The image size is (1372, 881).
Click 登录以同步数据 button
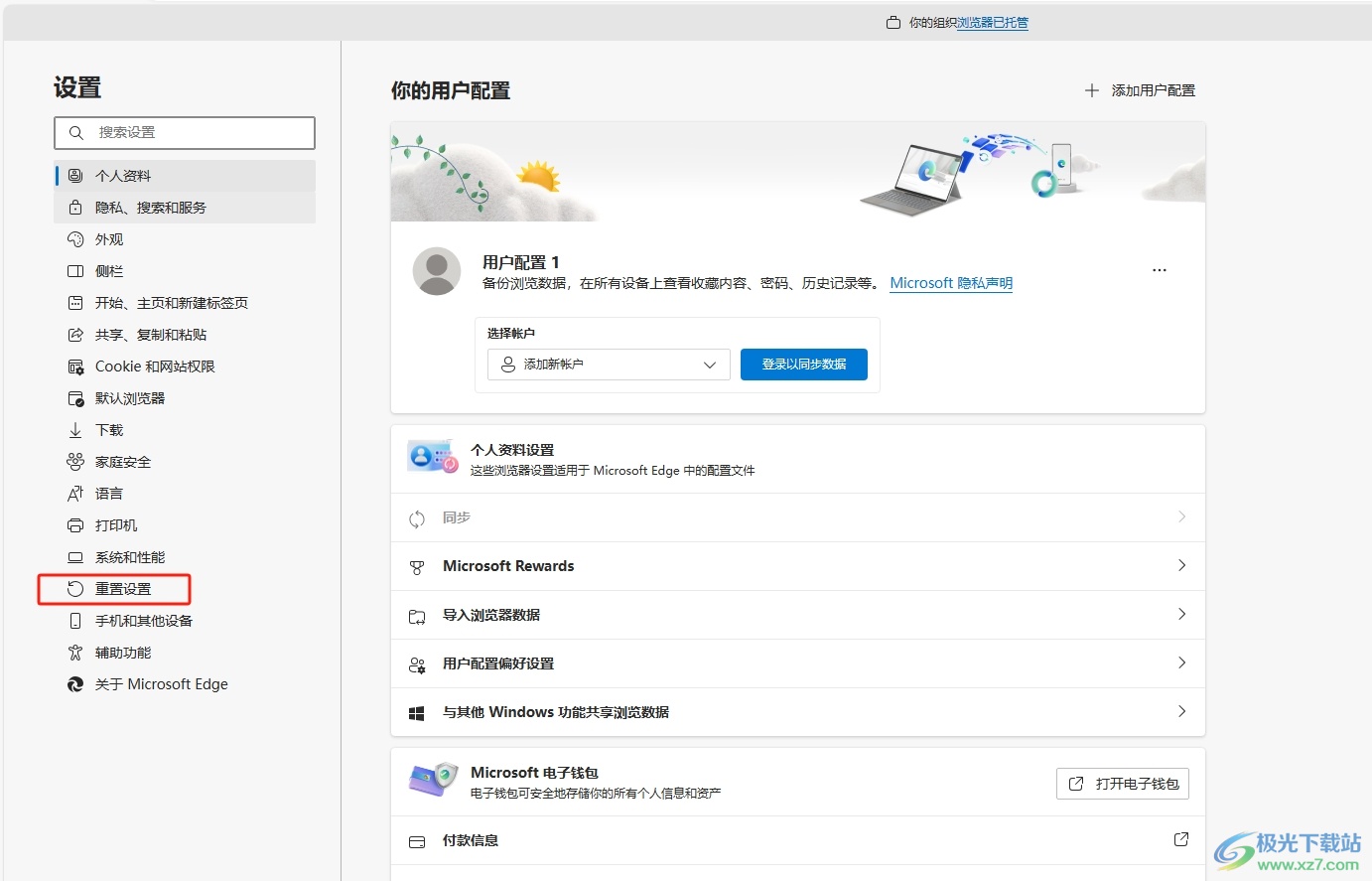click(x=804, y=365)
